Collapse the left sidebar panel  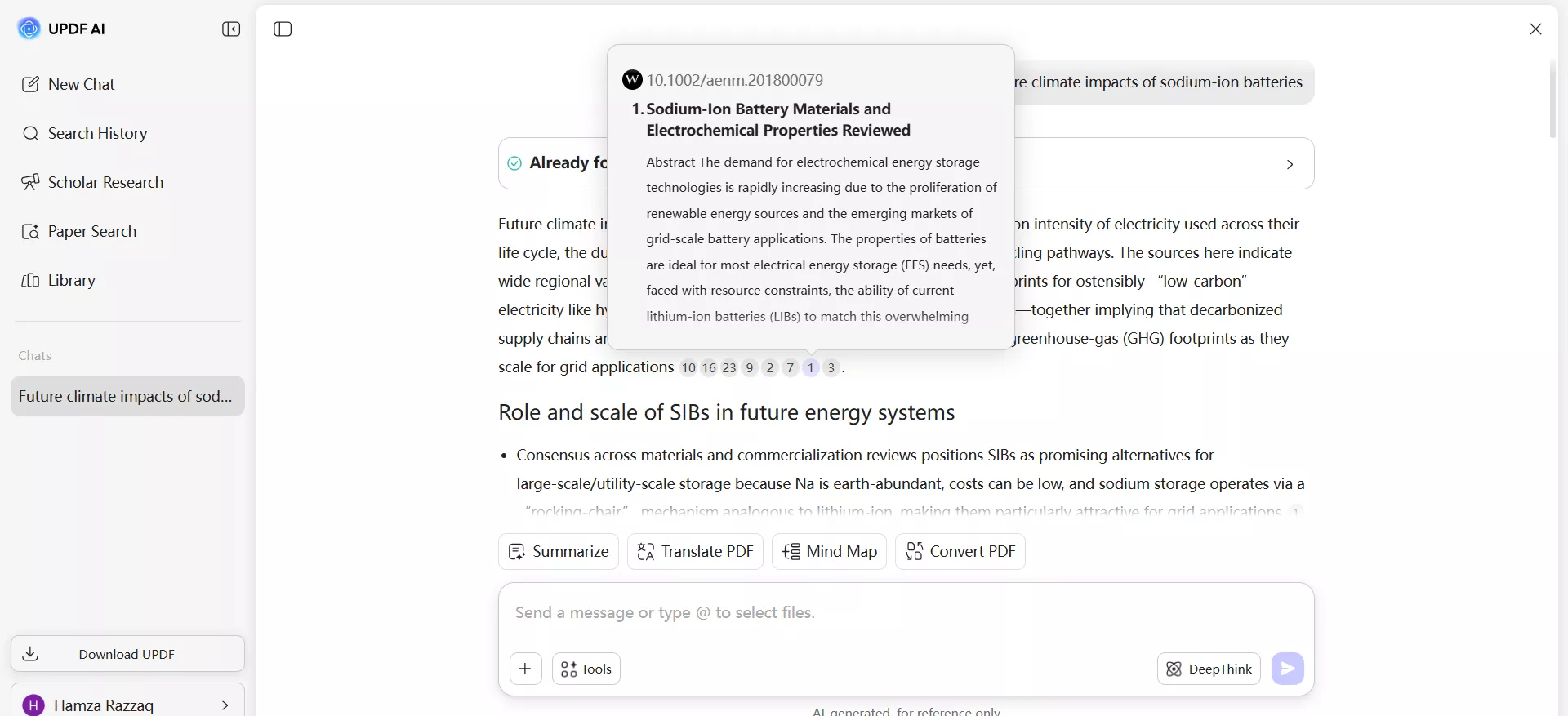pos(231,29)
